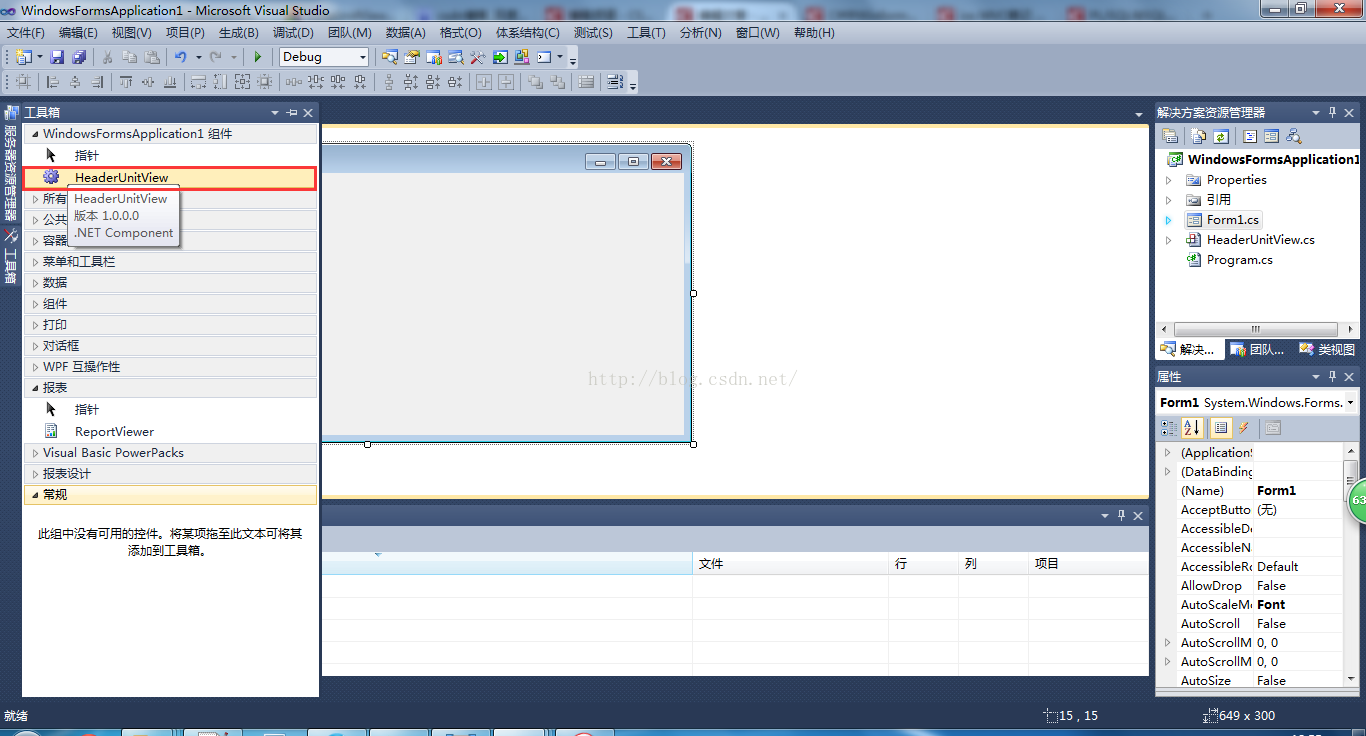Screen dimensions: 1366x736
Task: Click Solution Explorer horizontal scrollbar
Action: pos(1256,329)
